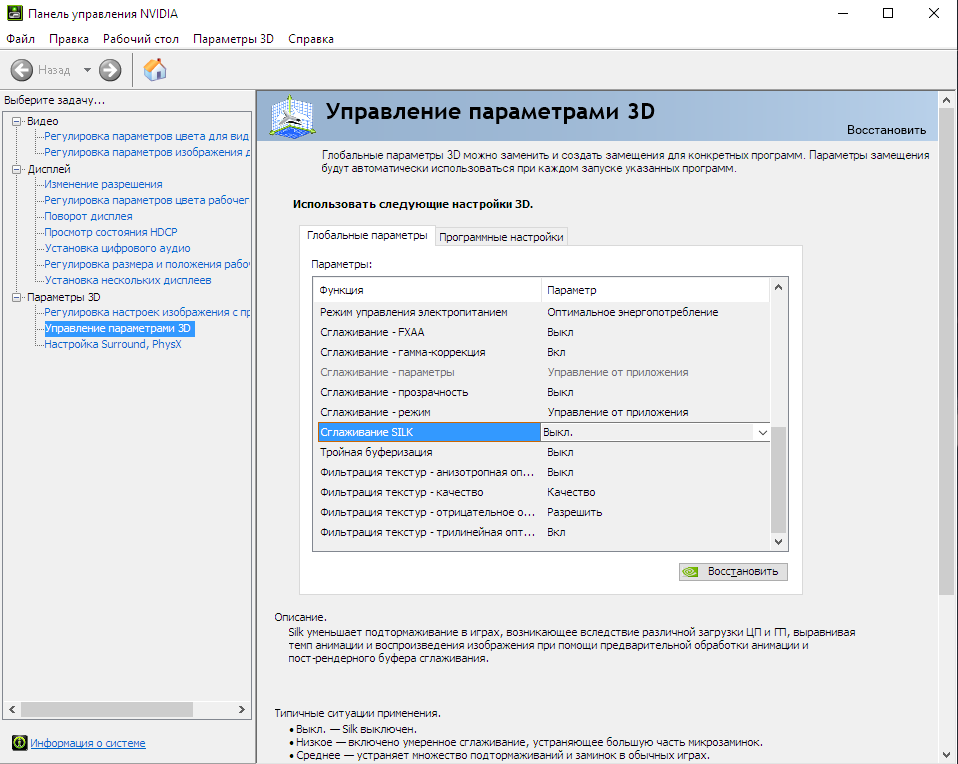
Task: Select Сглаживание - гамма-коррекция row
Action: [541, 352]
